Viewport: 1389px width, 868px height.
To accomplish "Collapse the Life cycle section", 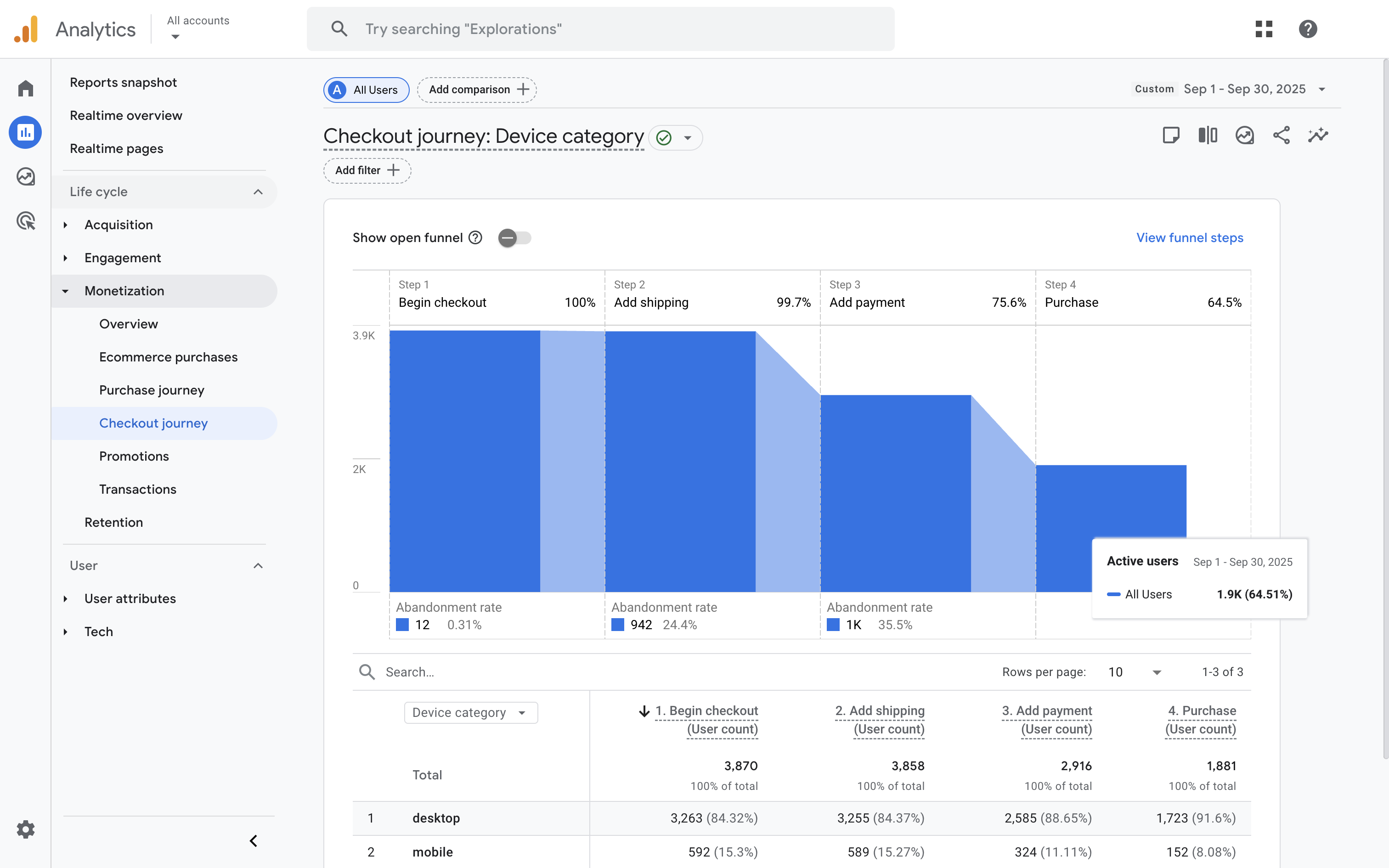I will pyautogui.click(x=258, y=192).
